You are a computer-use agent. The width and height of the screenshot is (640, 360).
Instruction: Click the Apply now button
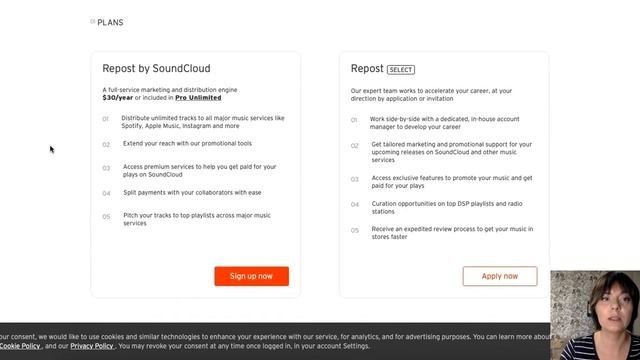click(x=500, y=276)
